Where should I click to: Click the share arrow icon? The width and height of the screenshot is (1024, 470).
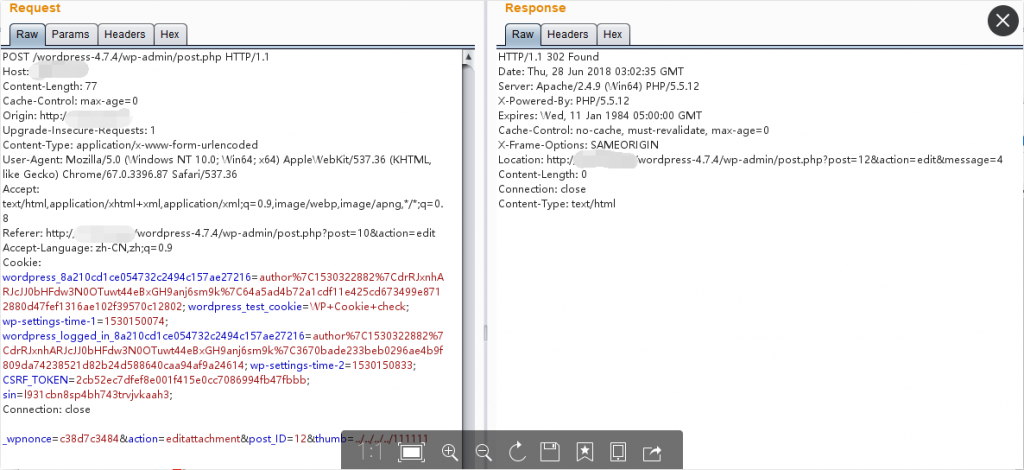tap(652, 452)
